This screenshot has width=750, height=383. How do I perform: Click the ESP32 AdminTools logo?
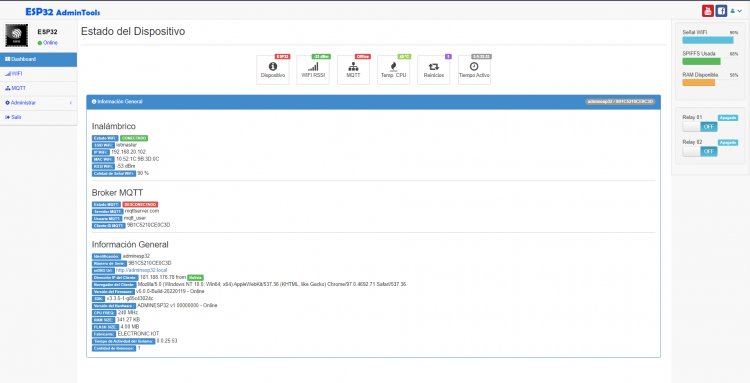click(x=63, y=11)
